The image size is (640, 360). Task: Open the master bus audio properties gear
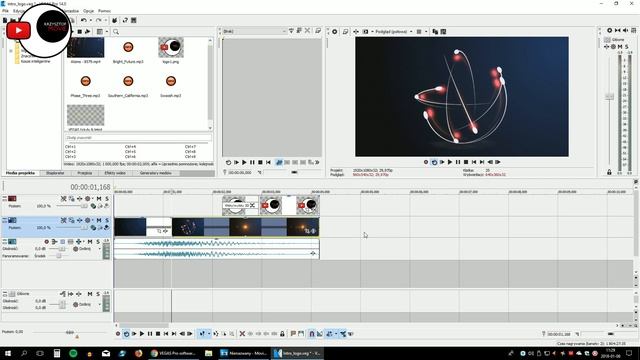[x=609, y=31]
